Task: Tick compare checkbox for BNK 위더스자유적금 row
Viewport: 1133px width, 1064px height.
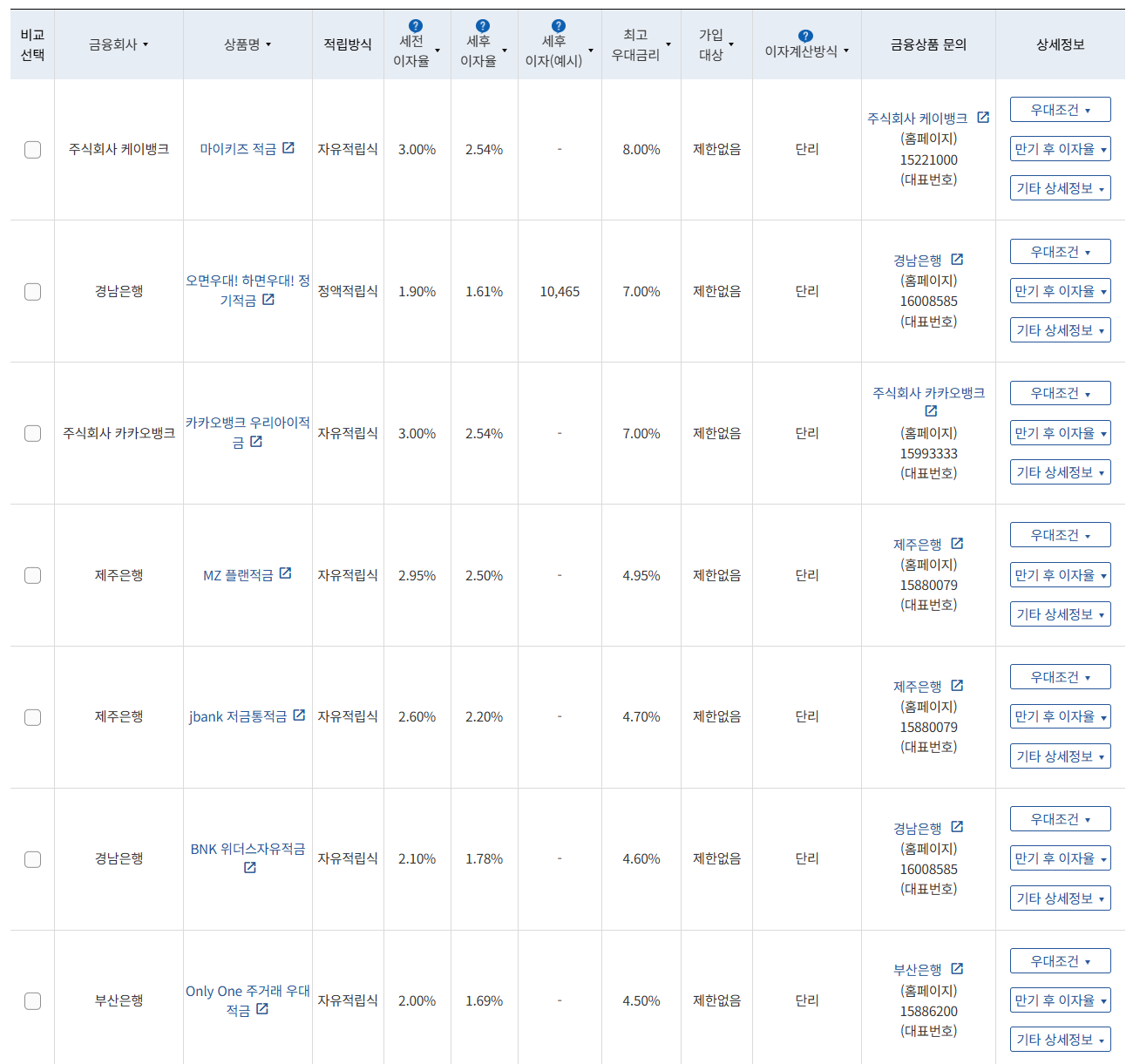Action: pyautogui.click(x=32, y=859)
